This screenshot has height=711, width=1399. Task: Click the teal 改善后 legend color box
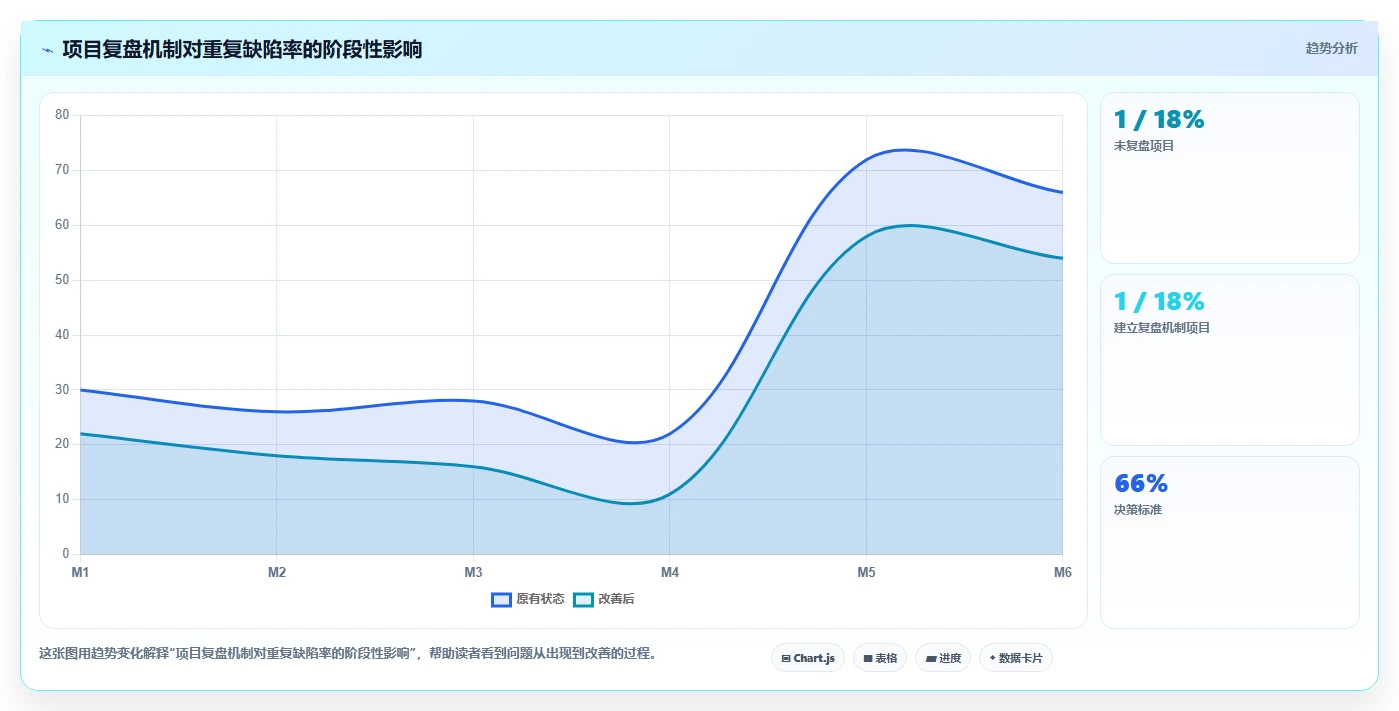[583, 600]
